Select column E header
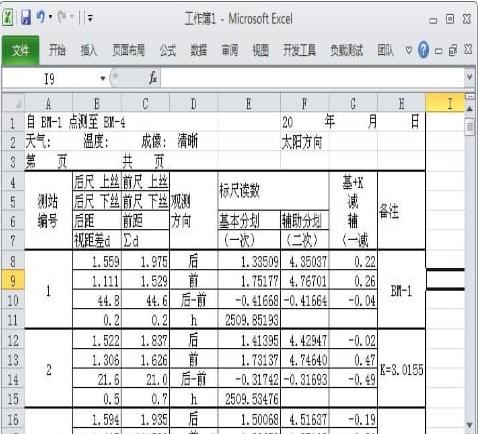Image resolution: width=478 pixels, height=434 pixels. click(249, 103)
